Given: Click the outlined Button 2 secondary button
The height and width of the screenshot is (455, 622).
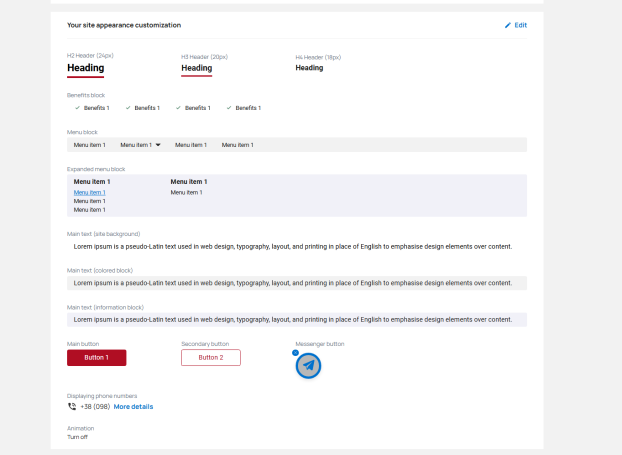Looking at the screenshot, I should click(211, 357).
